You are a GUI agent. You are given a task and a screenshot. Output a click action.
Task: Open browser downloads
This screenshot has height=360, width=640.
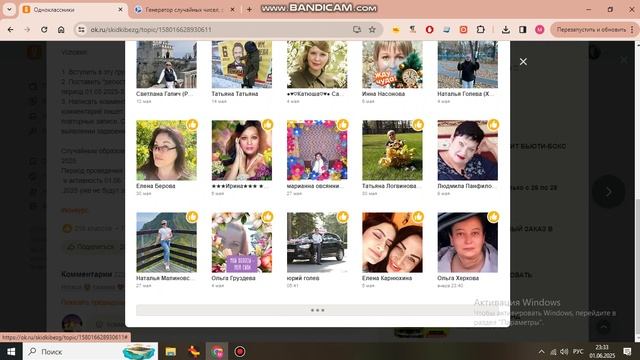(506, 29)
